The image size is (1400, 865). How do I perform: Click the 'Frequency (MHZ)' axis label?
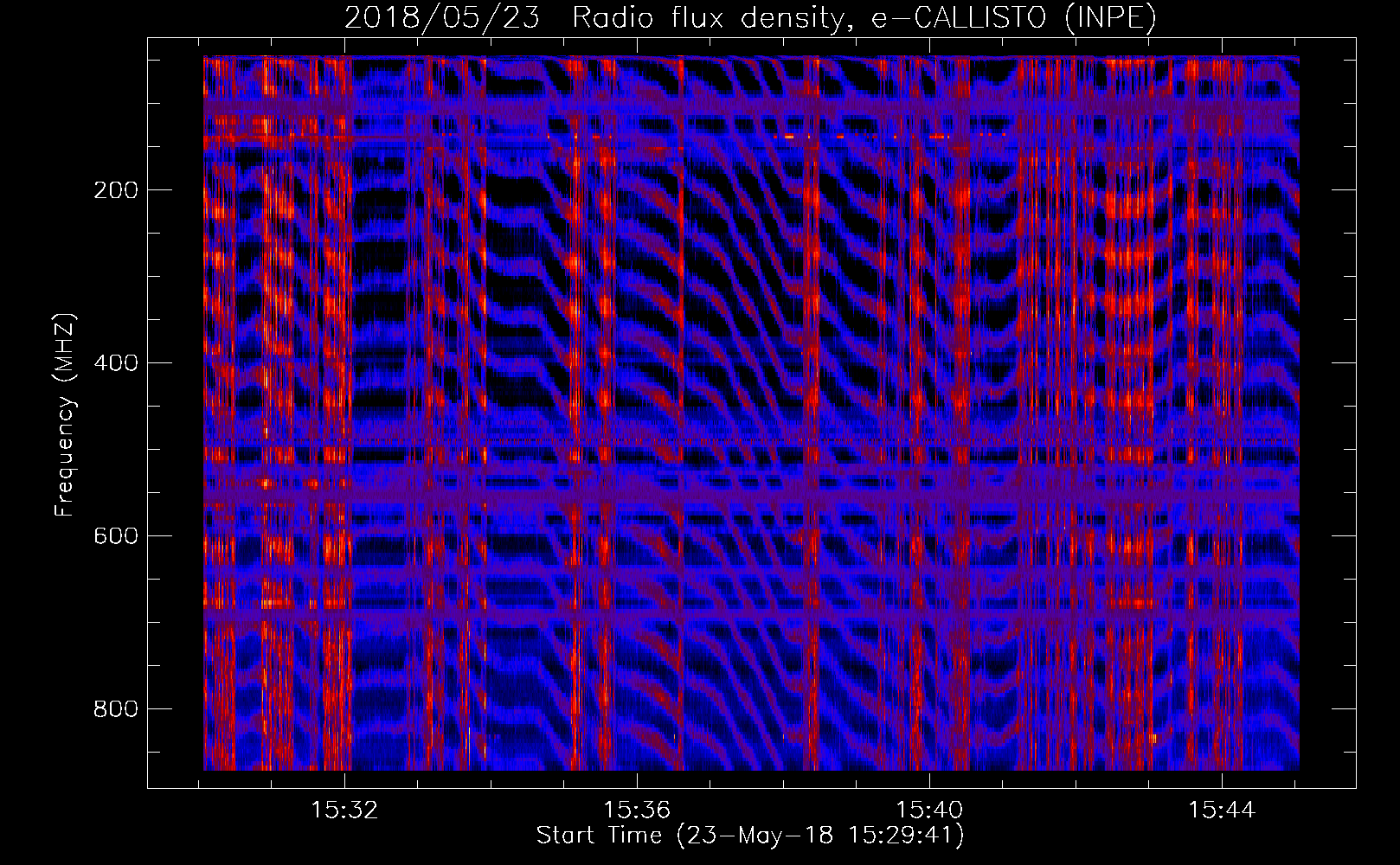coord(65,415)
